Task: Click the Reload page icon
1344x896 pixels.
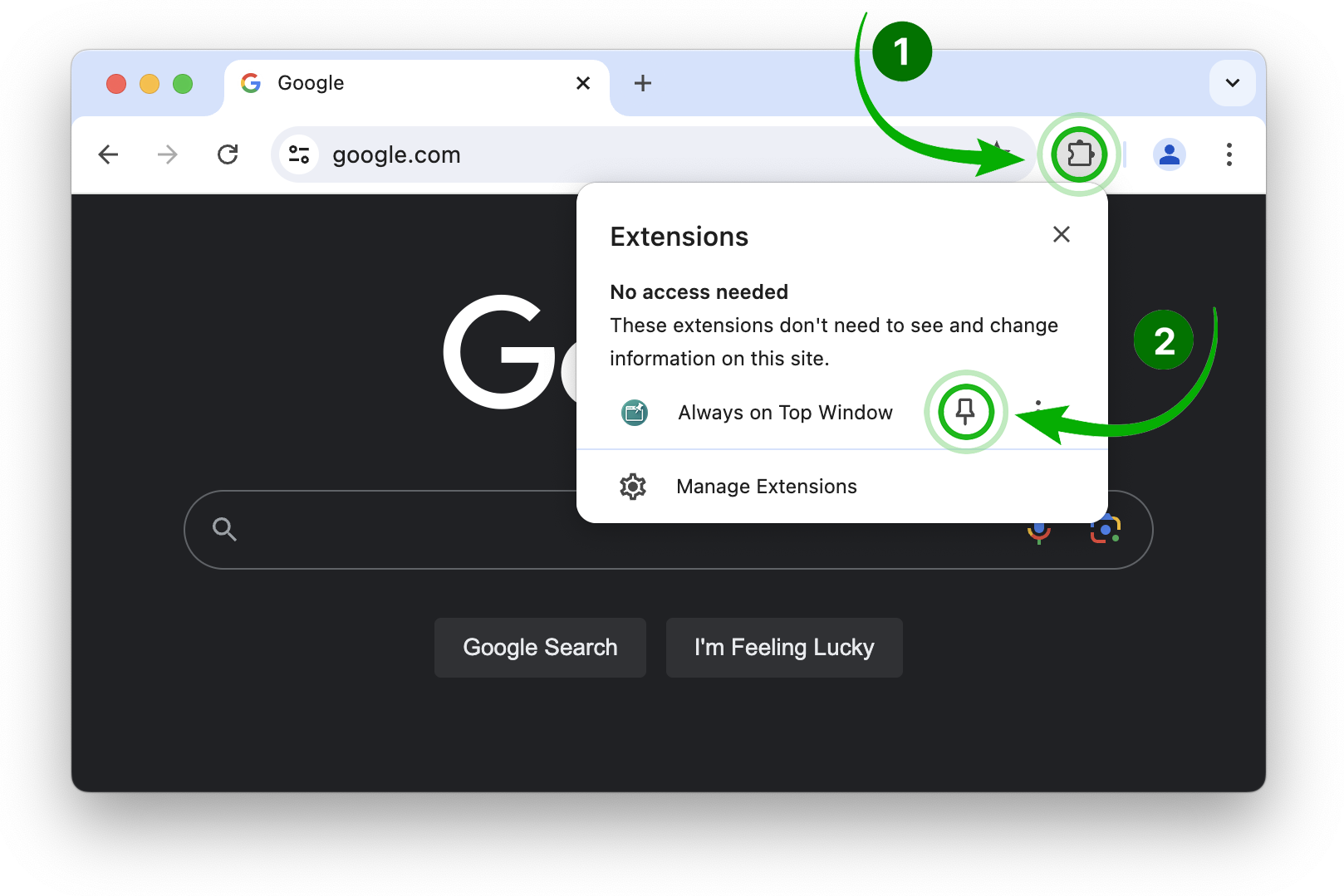Action: pos(228,154)
